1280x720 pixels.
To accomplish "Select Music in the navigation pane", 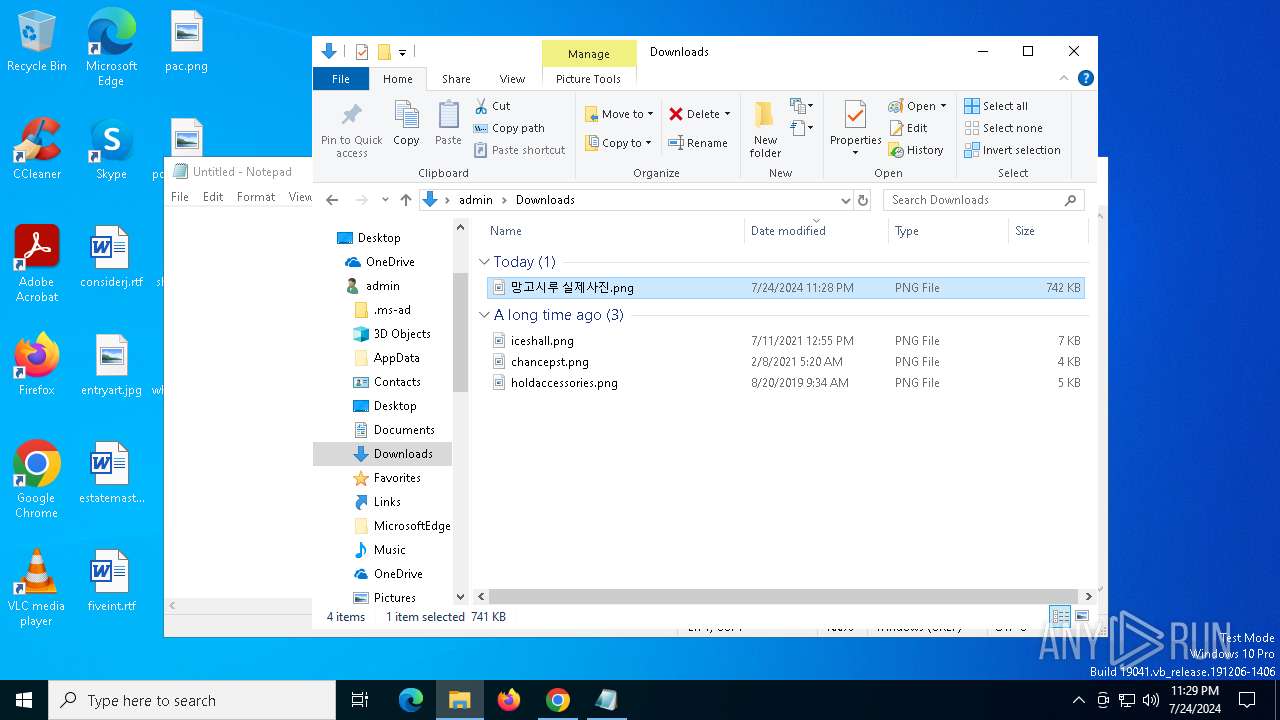I will (390, 550).
